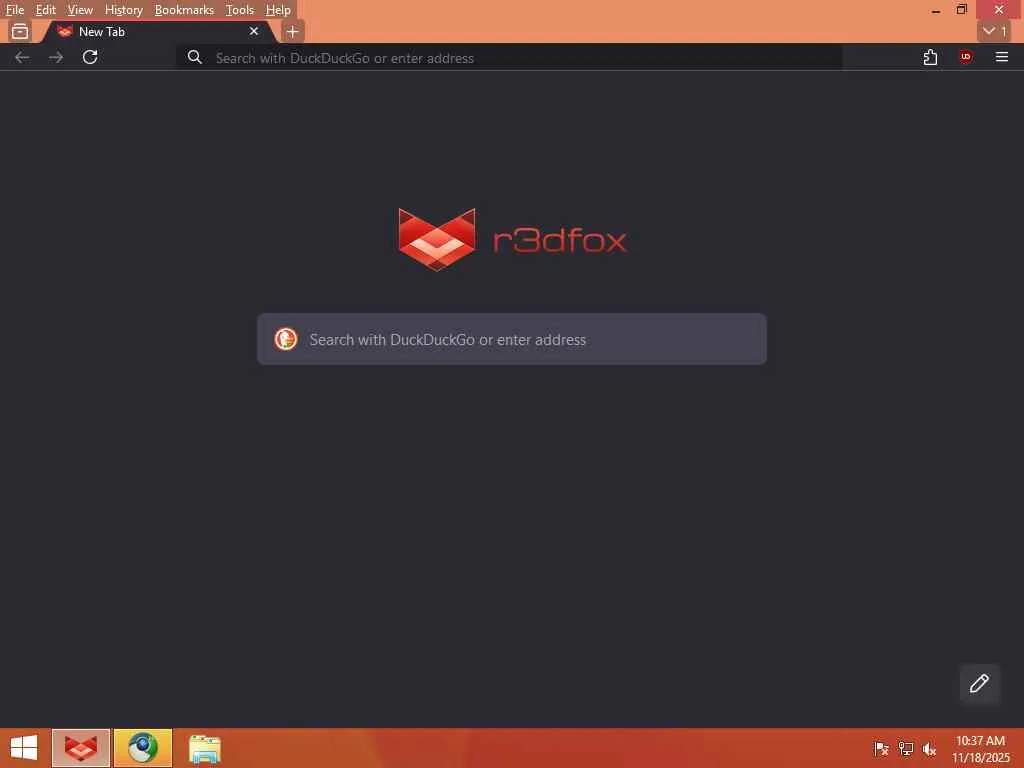Reload the current page

[90, 57]
